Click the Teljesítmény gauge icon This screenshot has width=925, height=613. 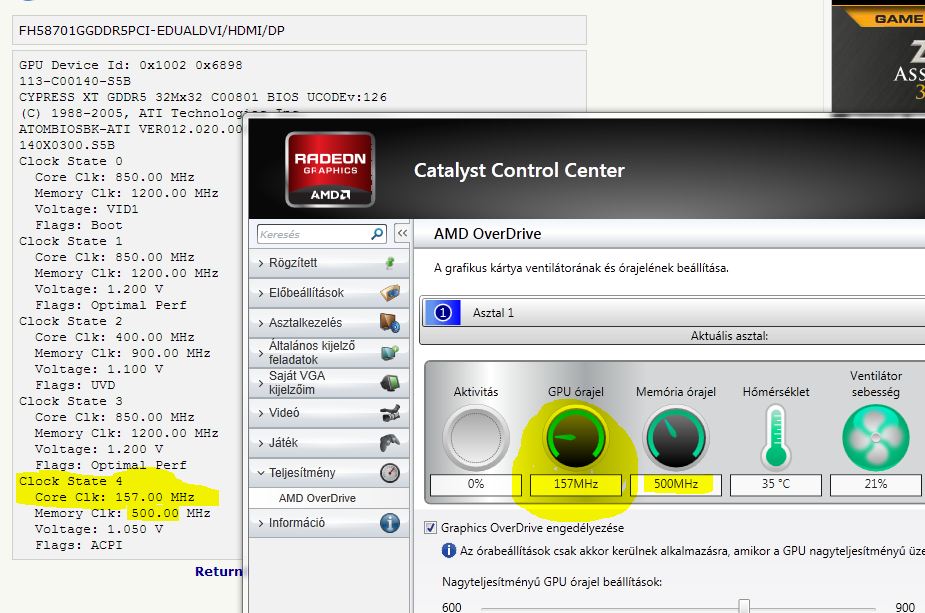(x=390, y=473)
